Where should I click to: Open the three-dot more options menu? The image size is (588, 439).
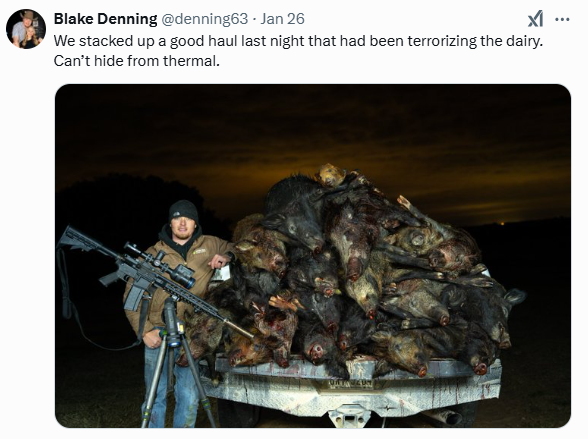point(562,19)
